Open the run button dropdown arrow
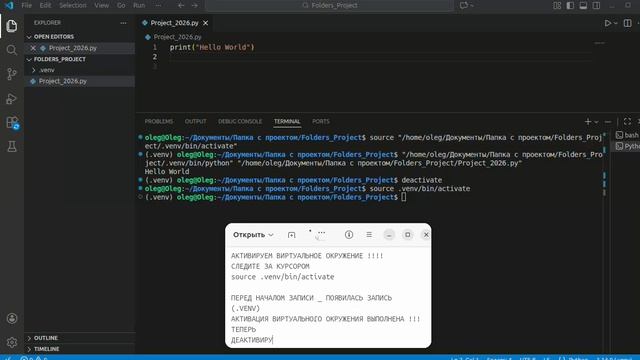The height and width of the screenshot is (360, 640). click(x=616, y=23)
